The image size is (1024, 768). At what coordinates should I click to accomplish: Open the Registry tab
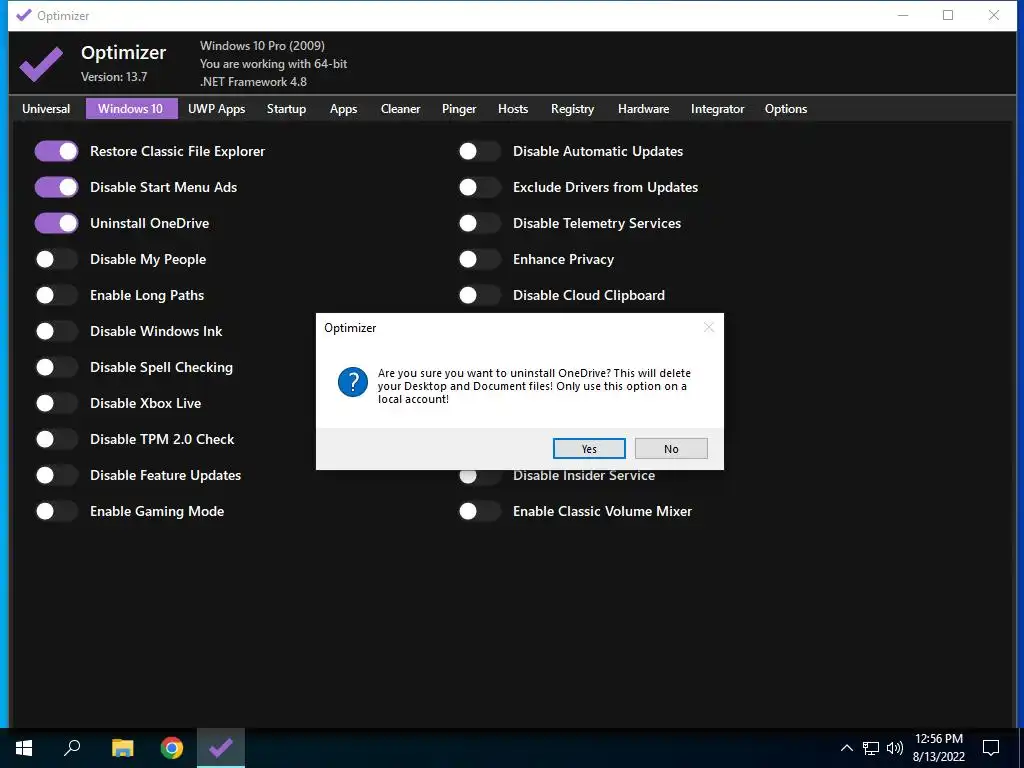[x=572, y=109]
